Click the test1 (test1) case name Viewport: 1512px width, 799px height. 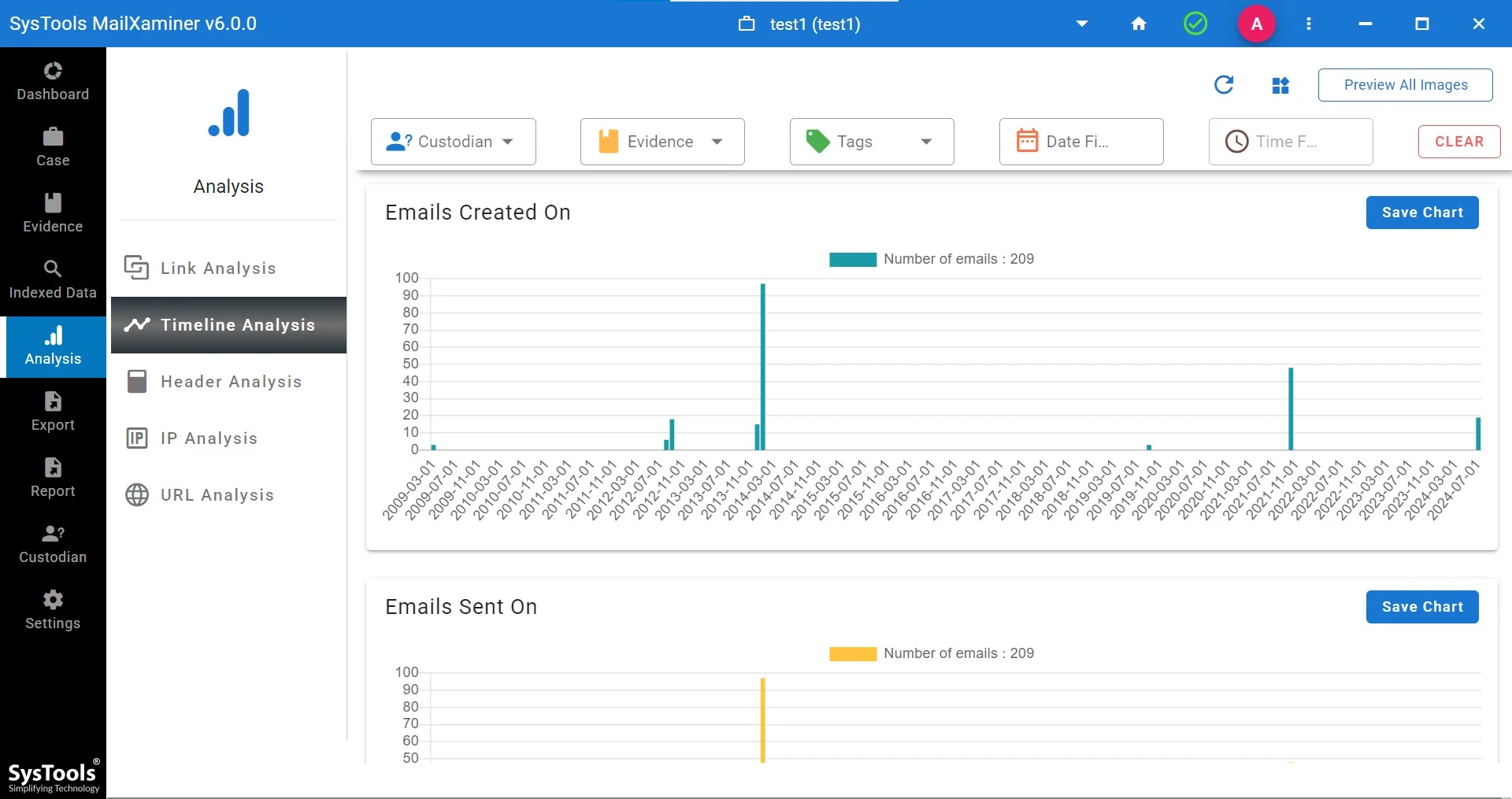[x=815, y=24]
